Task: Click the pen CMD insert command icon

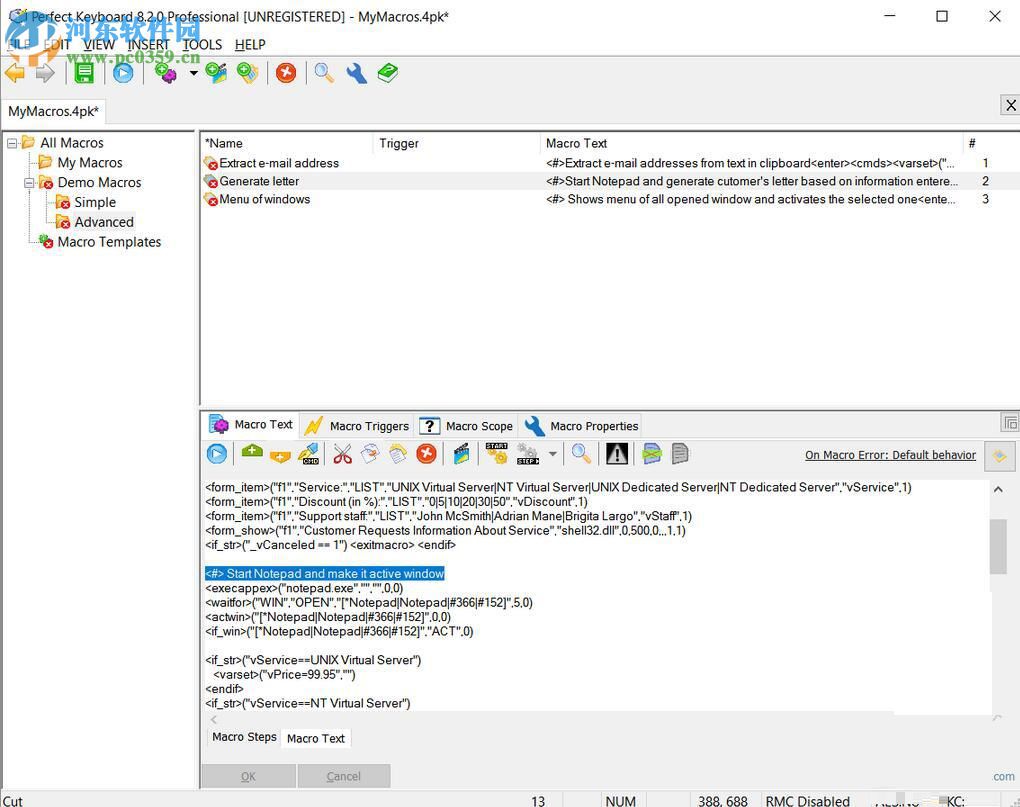Action: (308, 453)
